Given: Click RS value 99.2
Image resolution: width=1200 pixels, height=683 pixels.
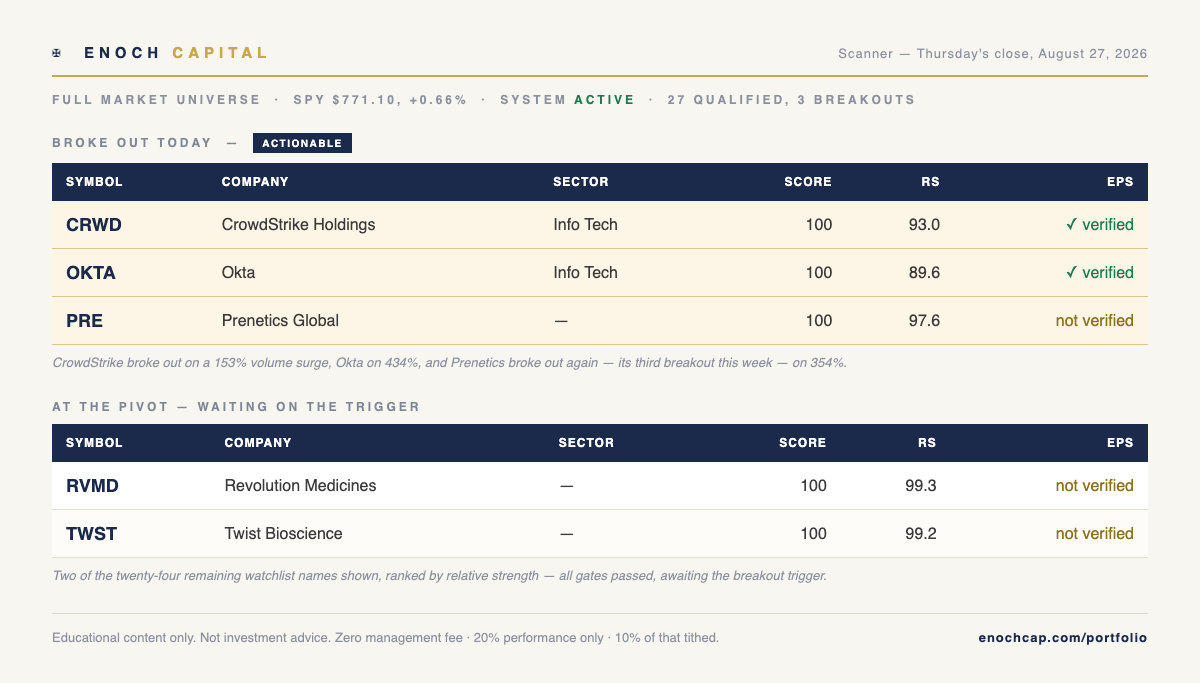Looking at the screenshot, I should [x=921, y=534].
